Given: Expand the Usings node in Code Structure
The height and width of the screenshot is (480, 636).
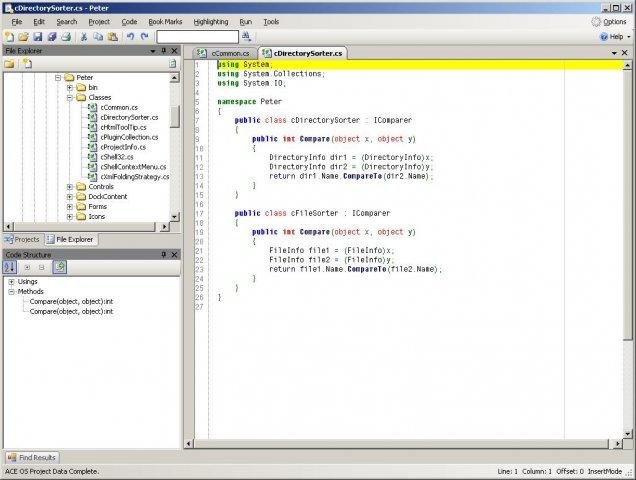Looking at the screenshot, I should 11,282.
